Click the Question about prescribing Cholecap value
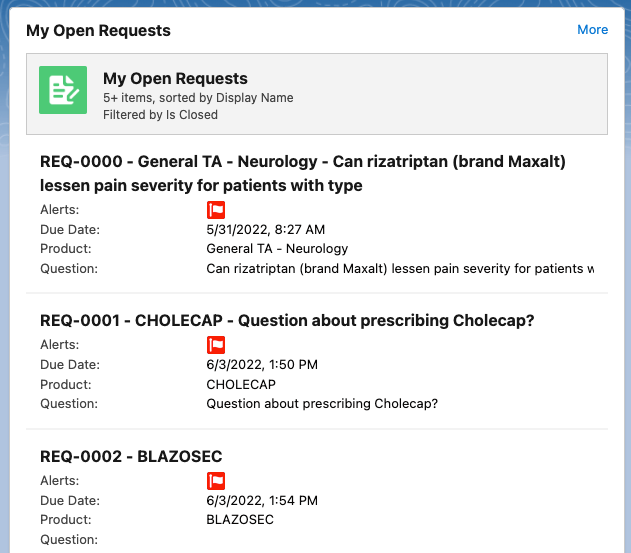The width and height of the screenshot is (631, 553). pos(322,404)
